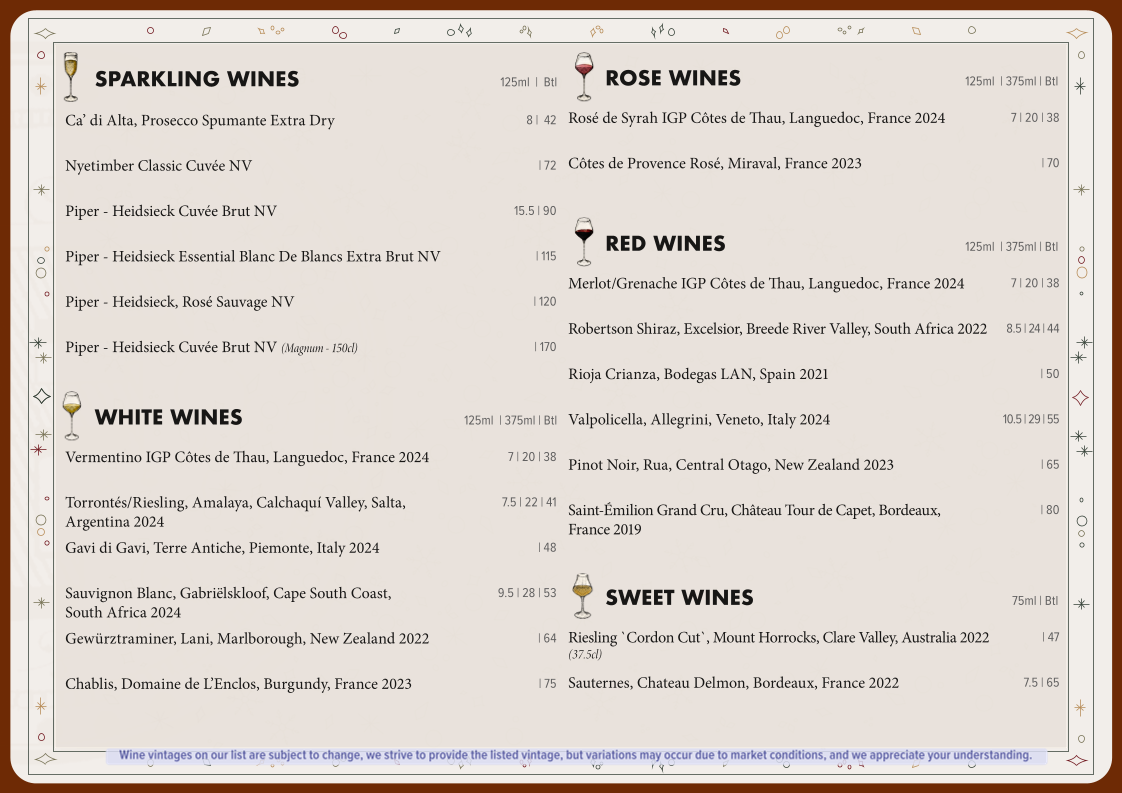Screen dimensions: 1122x793
Task: Click Riesling 'Cordon Cut', Mount Horrocks entry
Action: [779, 638]
